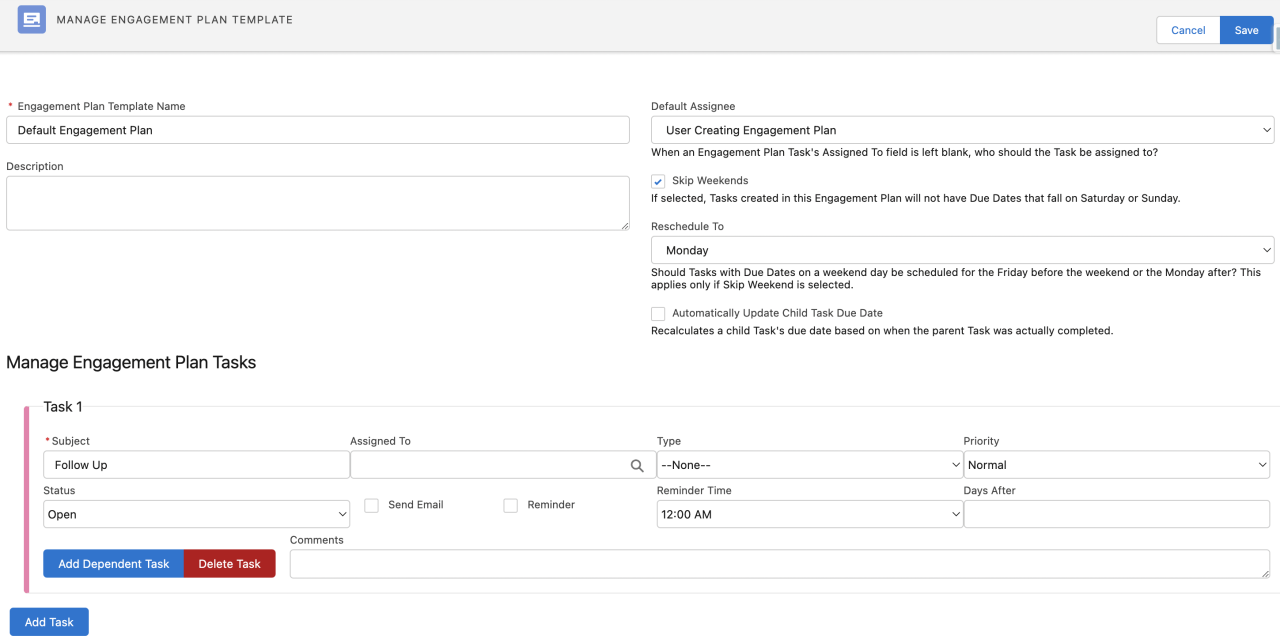1280x643 pixels.
Task: Click the search magnifier in Assigned To
Action: pyautogui.click(x=637, y=465)
